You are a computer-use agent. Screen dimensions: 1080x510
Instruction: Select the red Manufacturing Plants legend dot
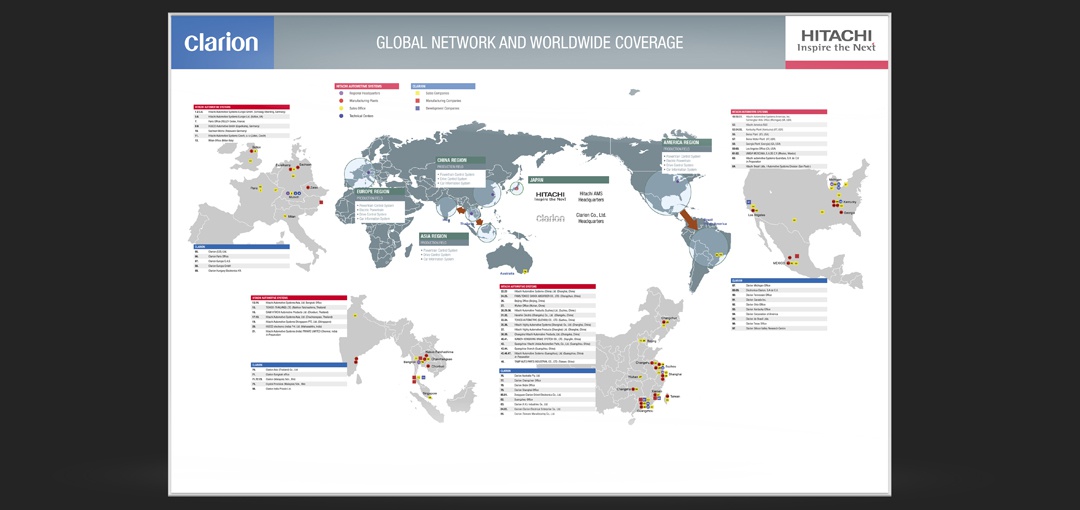pyautogui.click(x=341, y=101)
